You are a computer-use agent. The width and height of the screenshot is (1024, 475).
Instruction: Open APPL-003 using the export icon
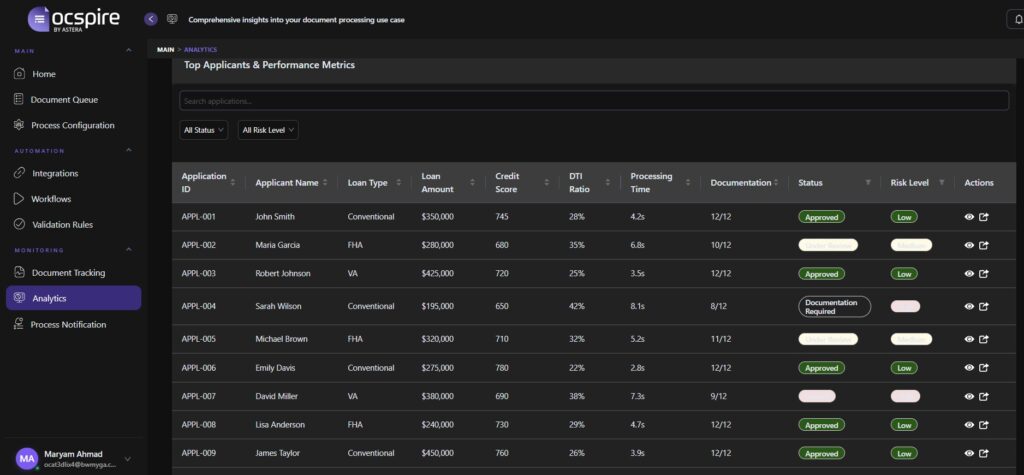pos(984,274)
